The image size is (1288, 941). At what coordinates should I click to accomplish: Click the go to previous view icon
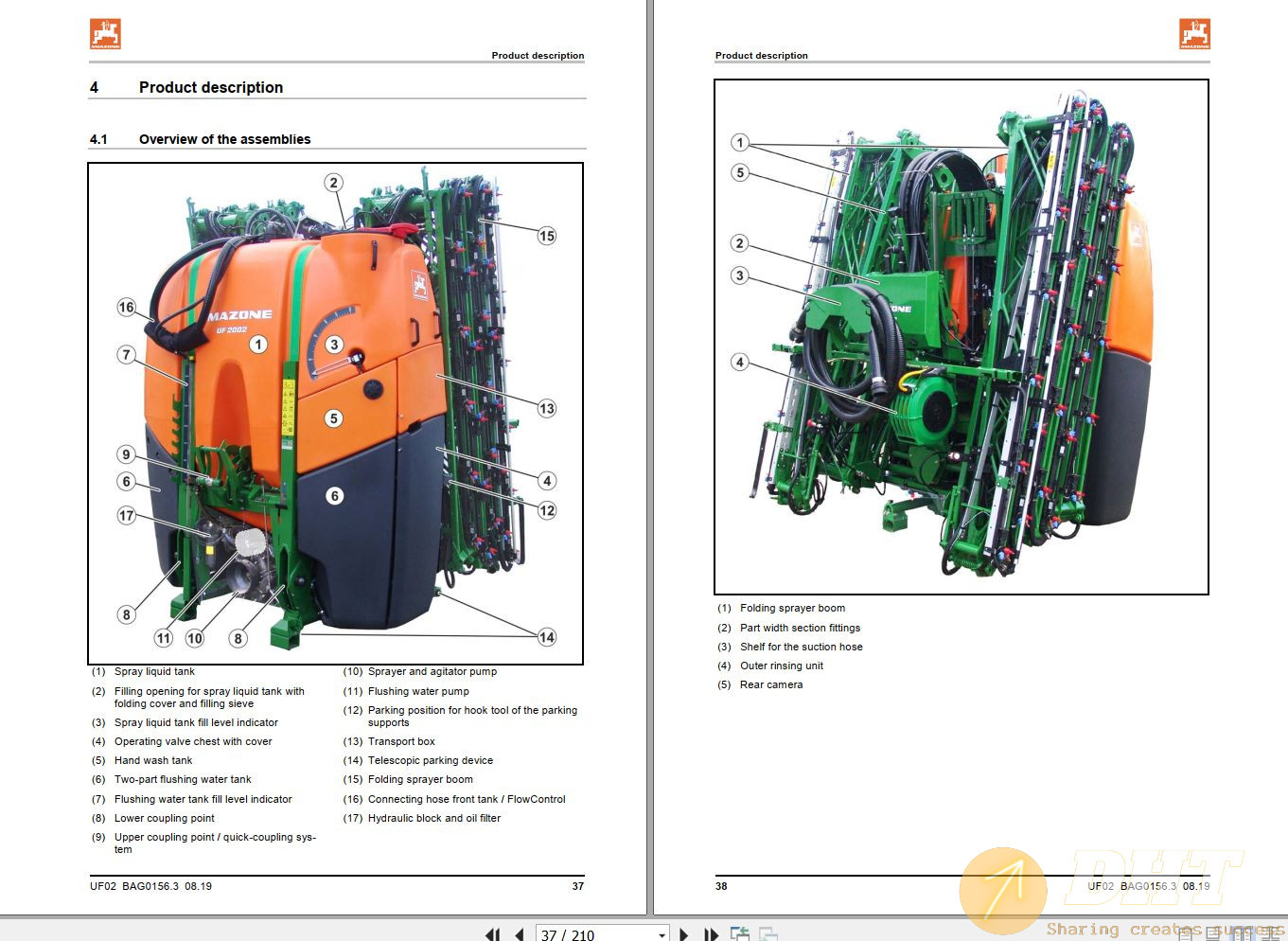pyautogui.click(x=740, y=934)
